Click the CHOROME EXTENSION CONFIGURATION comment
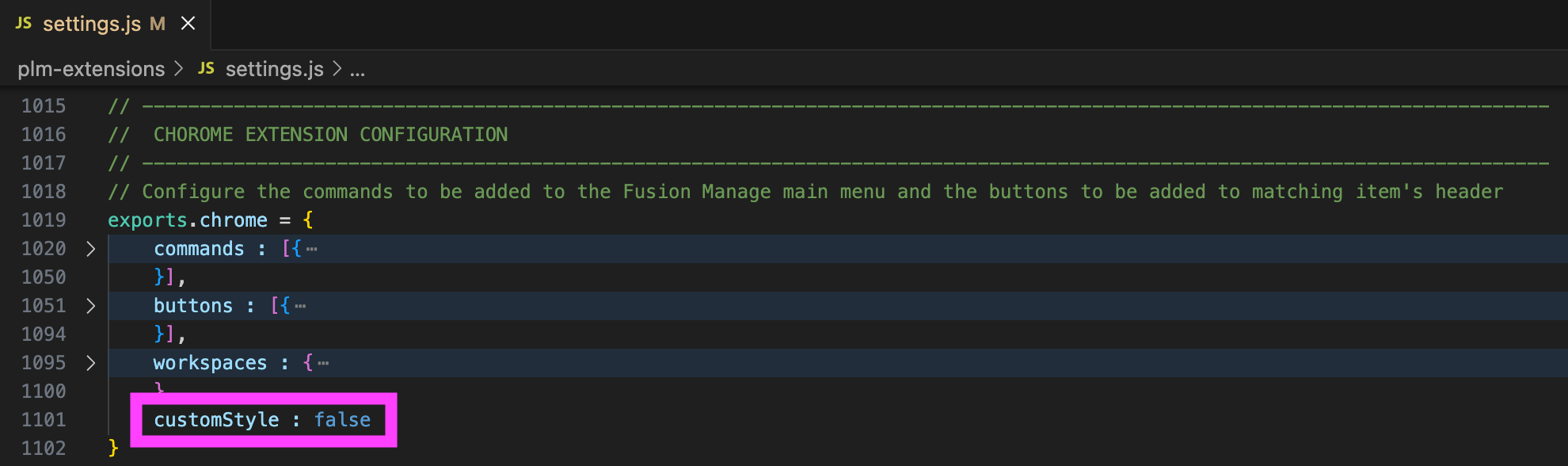This screenshot has width=1568, height=466. click(330, 135)
